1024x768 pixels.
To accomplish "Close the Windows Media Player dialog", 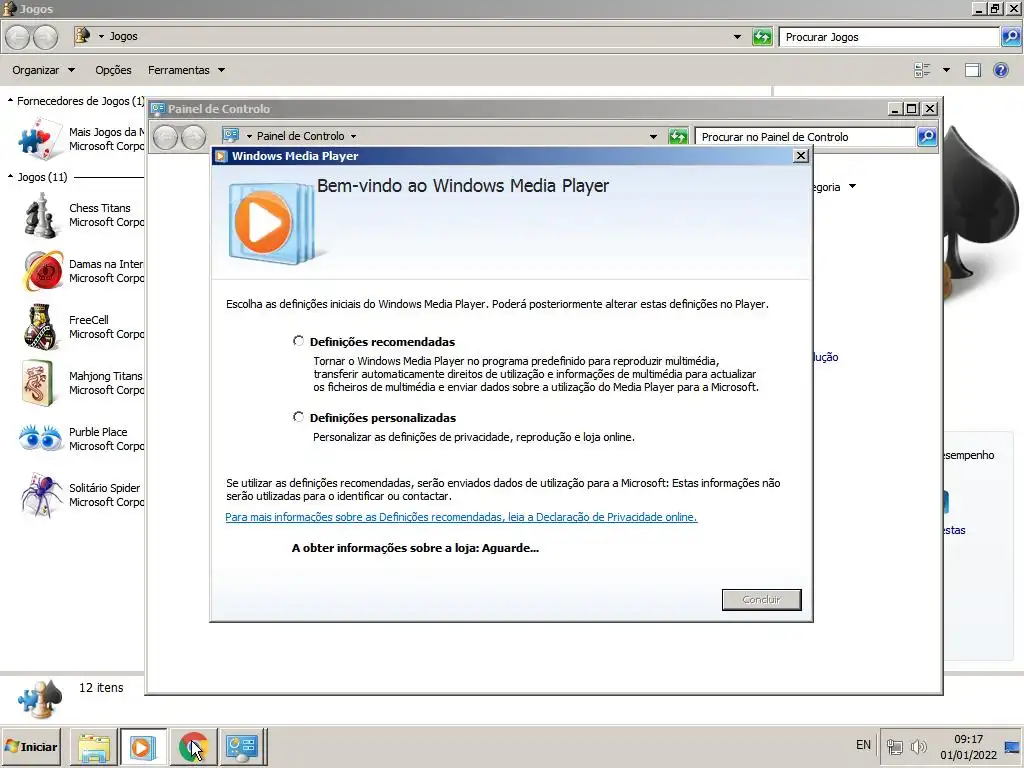I will click(x=801, y=155).
